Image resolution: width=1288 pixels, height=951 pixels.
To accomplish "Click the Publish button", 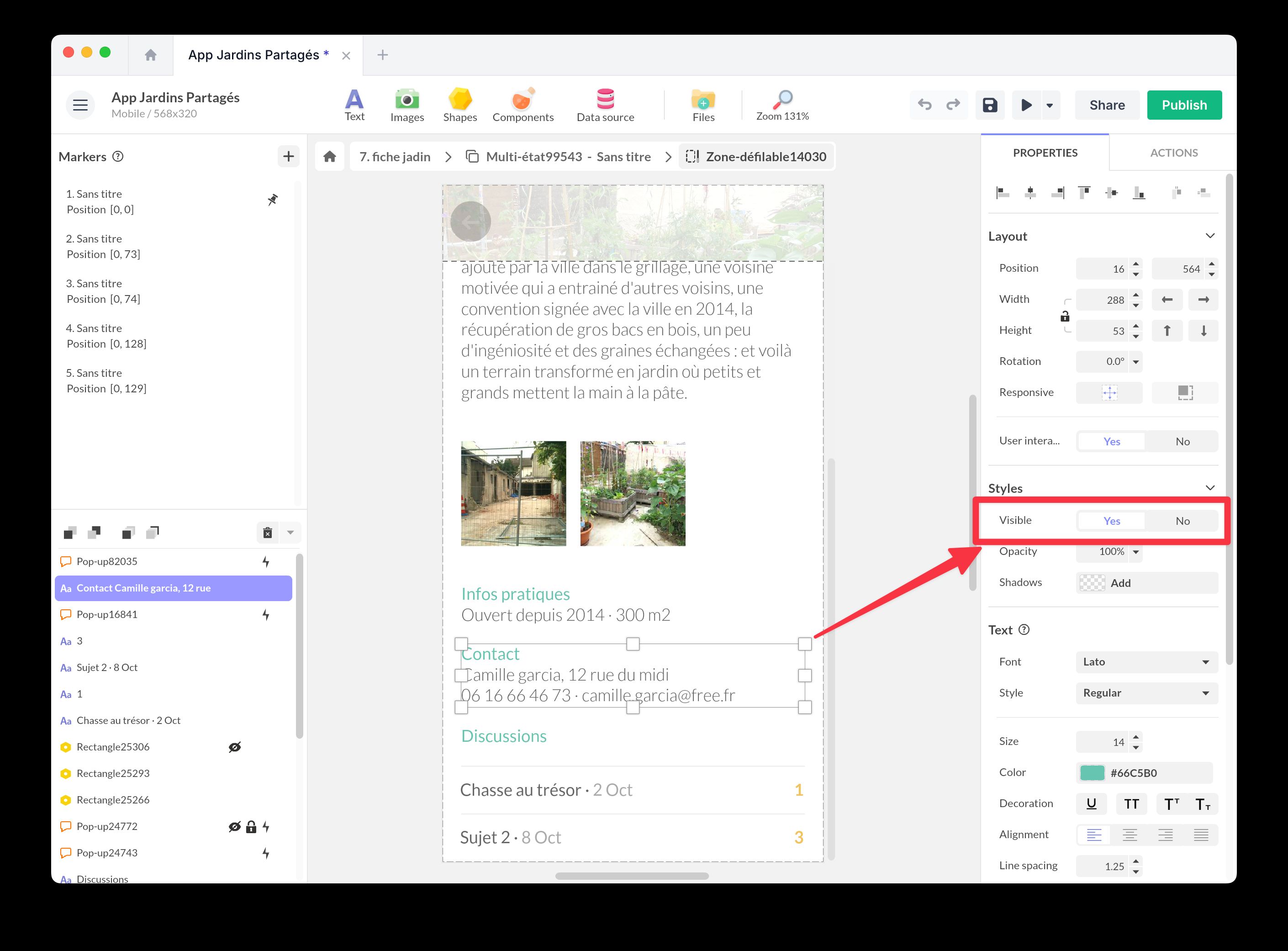I will click(1184, 105).
